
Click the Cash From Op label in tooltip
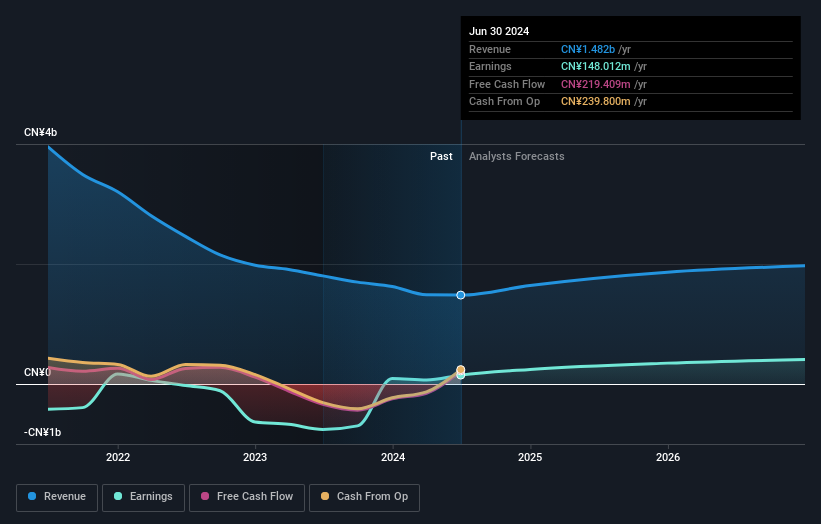coord(504,102)
